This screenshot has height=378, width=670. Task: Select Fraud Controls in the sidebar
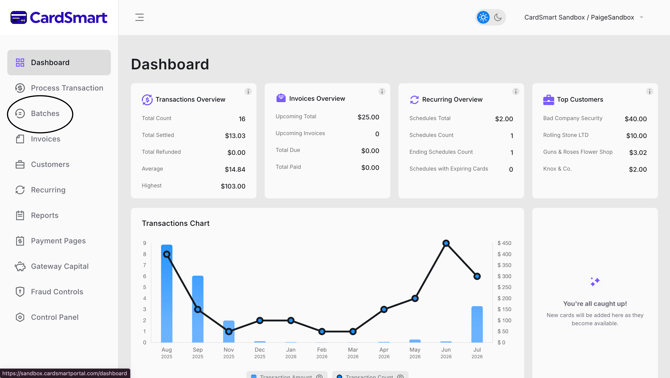click(59, 292)
